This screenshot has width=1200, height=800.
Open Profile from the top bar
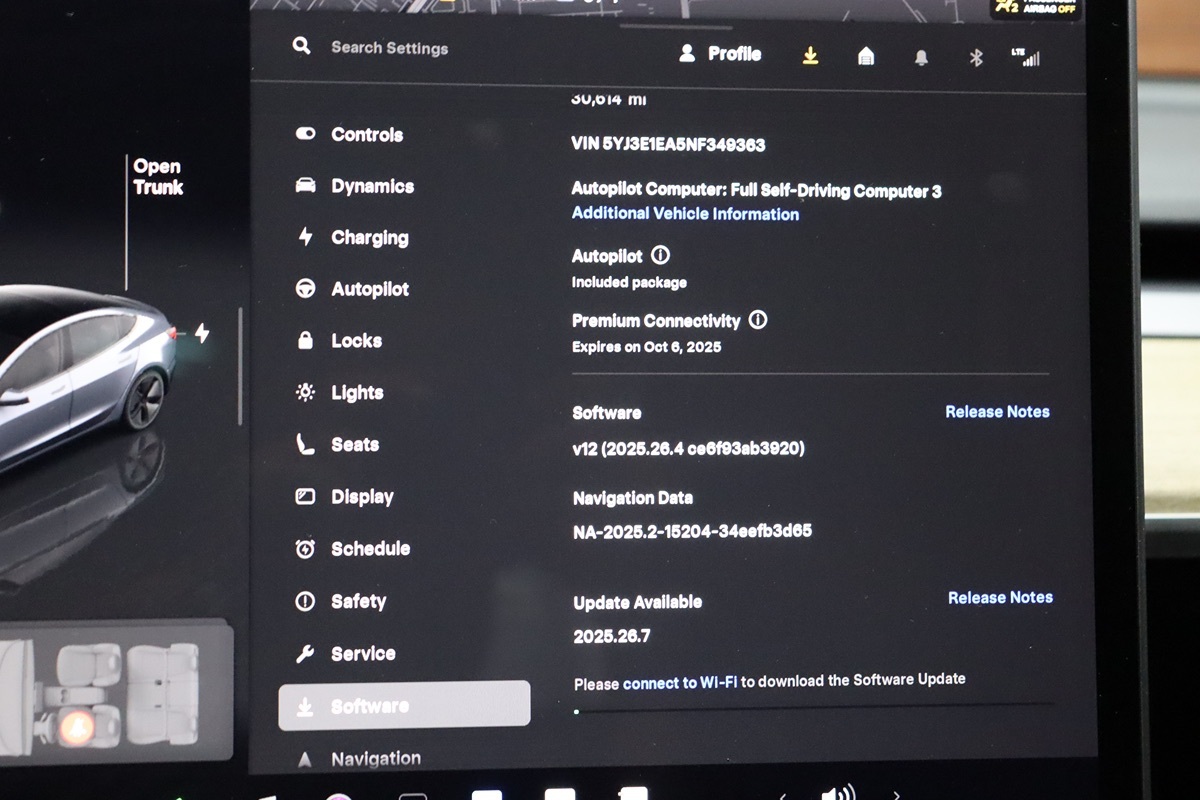click(720, 54)
